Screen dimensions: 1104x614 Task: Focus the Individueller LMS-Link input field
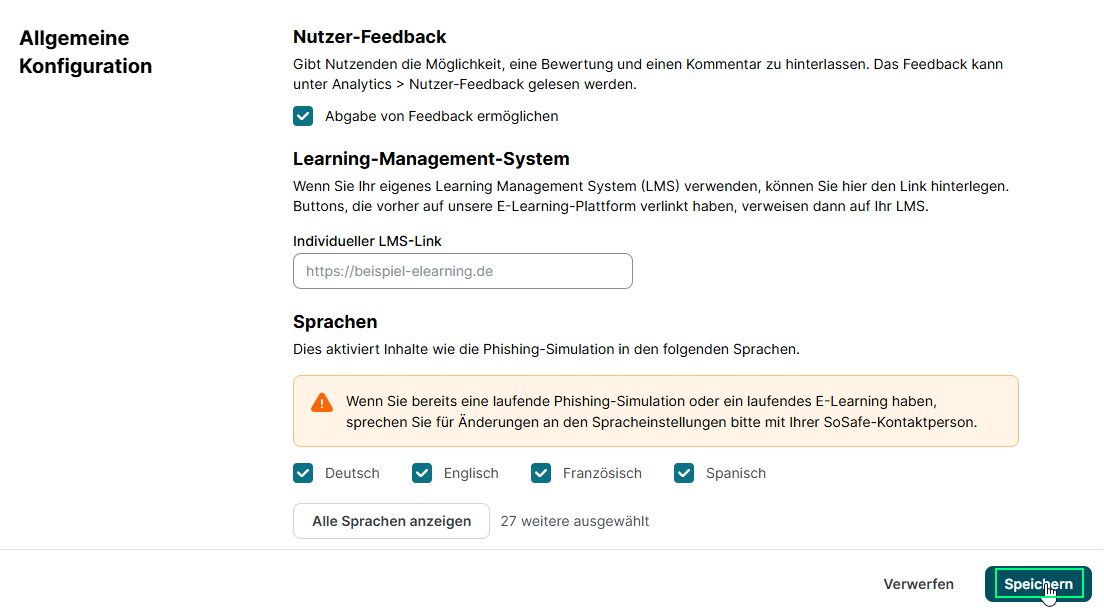click(x=462, y=271)
